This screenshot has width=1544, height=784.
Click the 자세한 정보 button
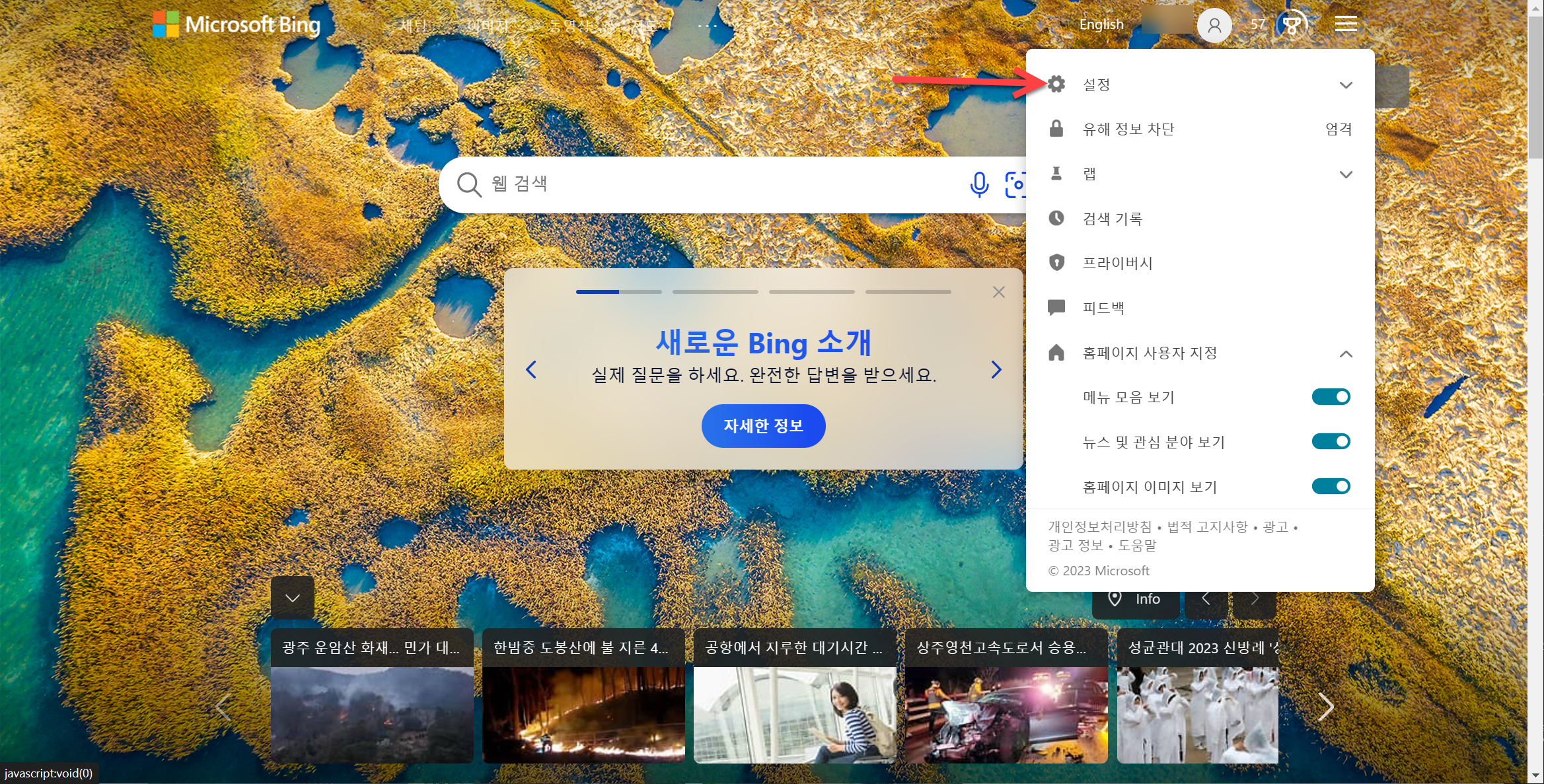763,426
